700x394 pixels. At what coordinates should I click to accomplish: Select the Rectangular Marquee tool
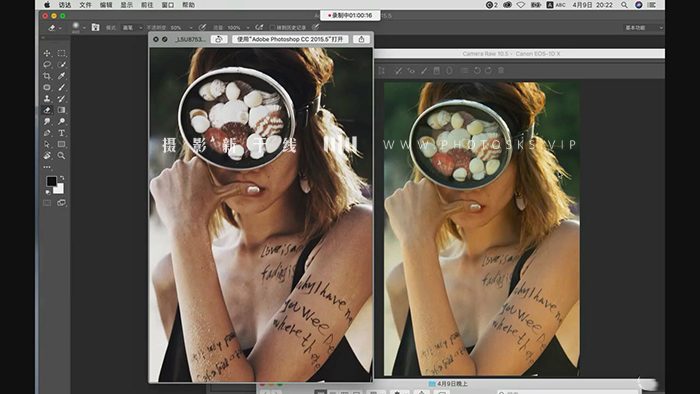[x=62, y=53]
